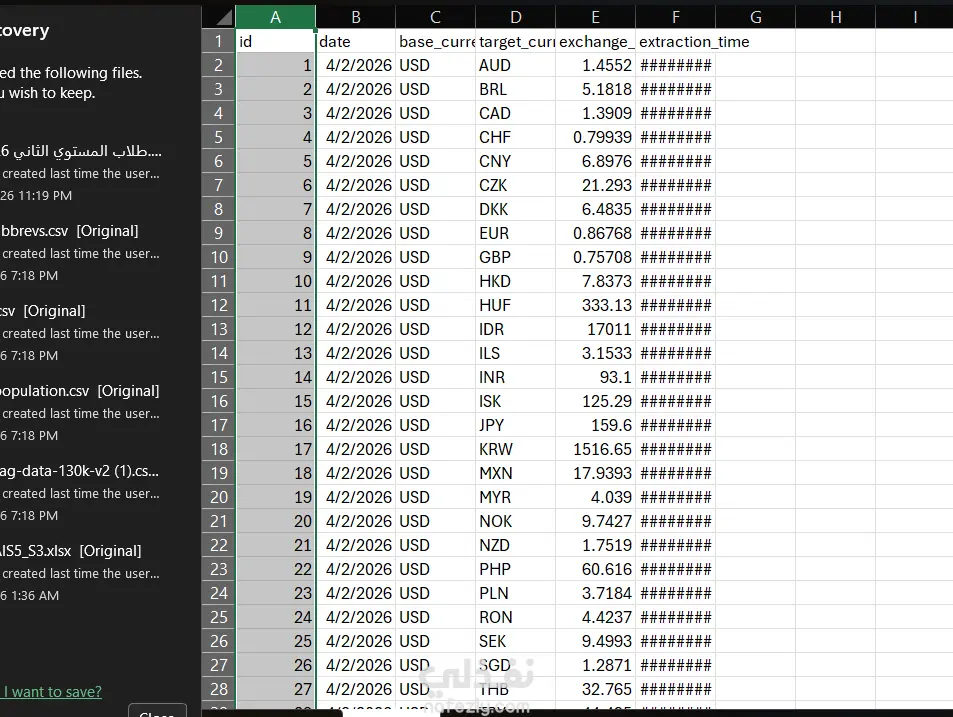The width and height of the screenshot is (953, 717).
Task: Select column E header
Action: click(596, 17)
